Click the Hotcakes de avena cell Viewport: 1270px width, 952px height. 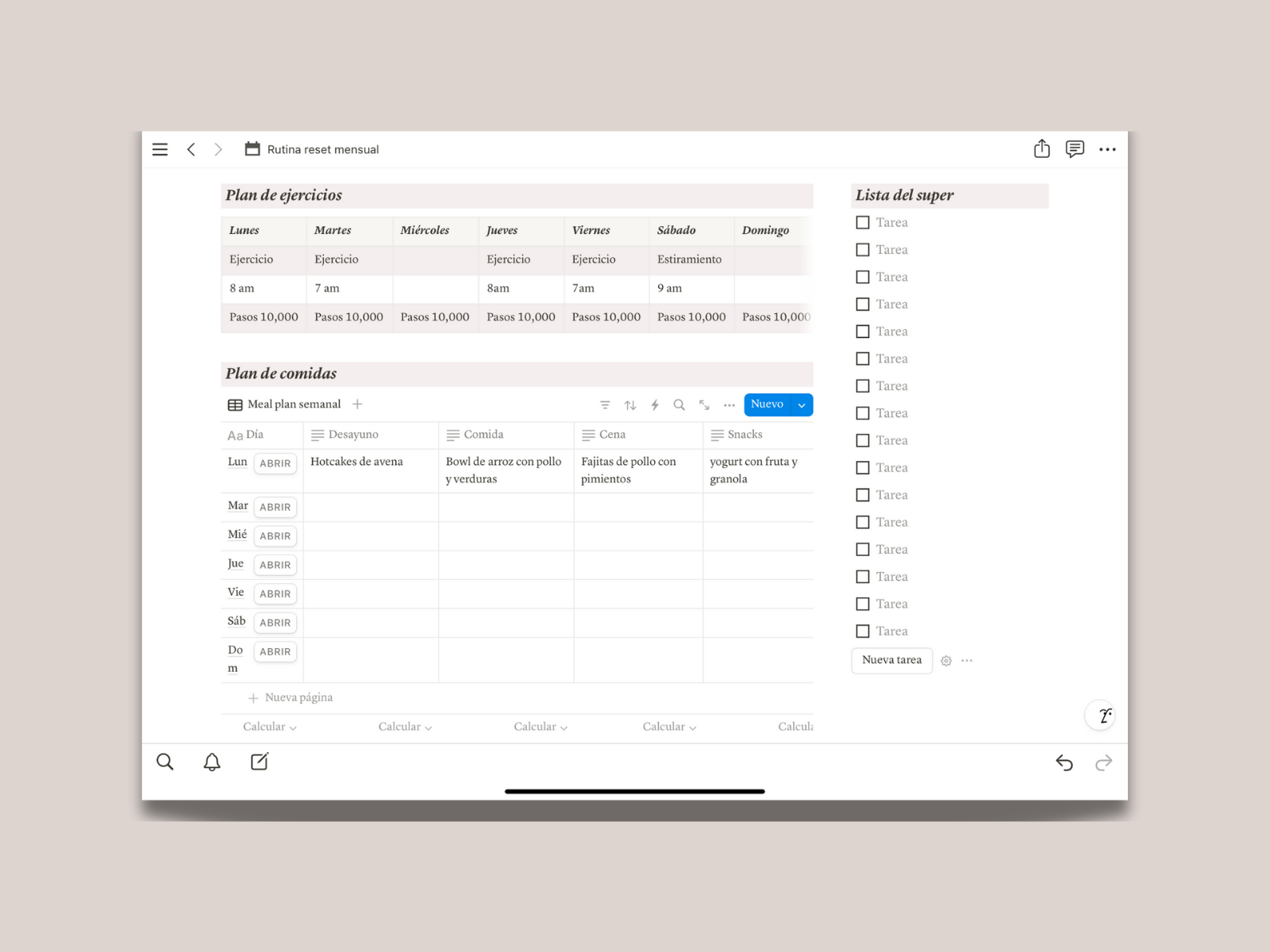click(371, 470)
